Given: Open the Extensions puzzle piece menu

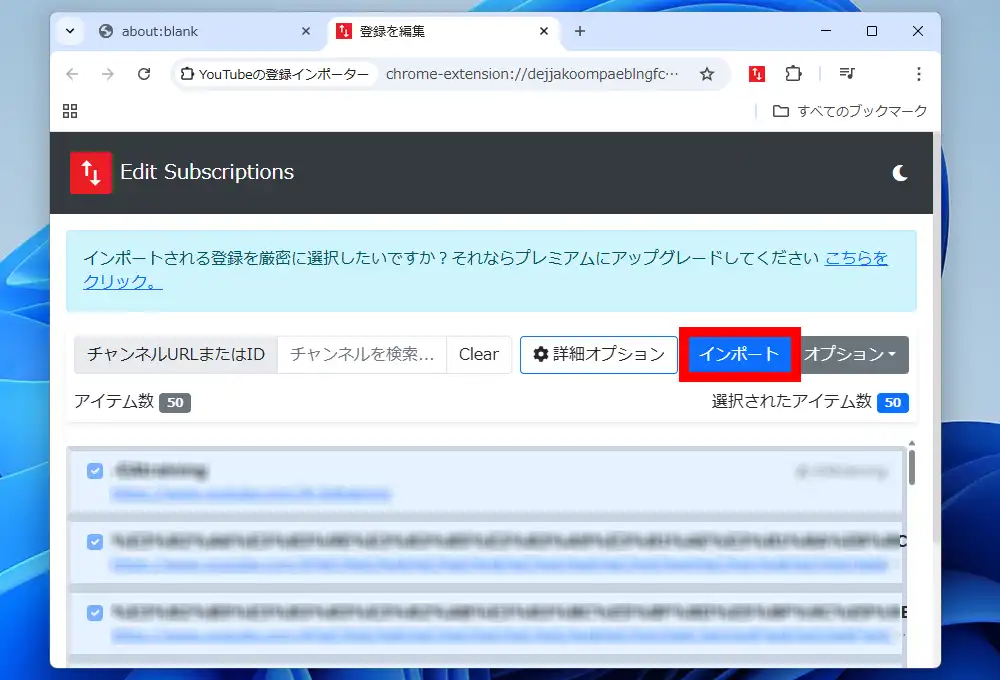Looking at the screenshot, I should click(793, 74).
